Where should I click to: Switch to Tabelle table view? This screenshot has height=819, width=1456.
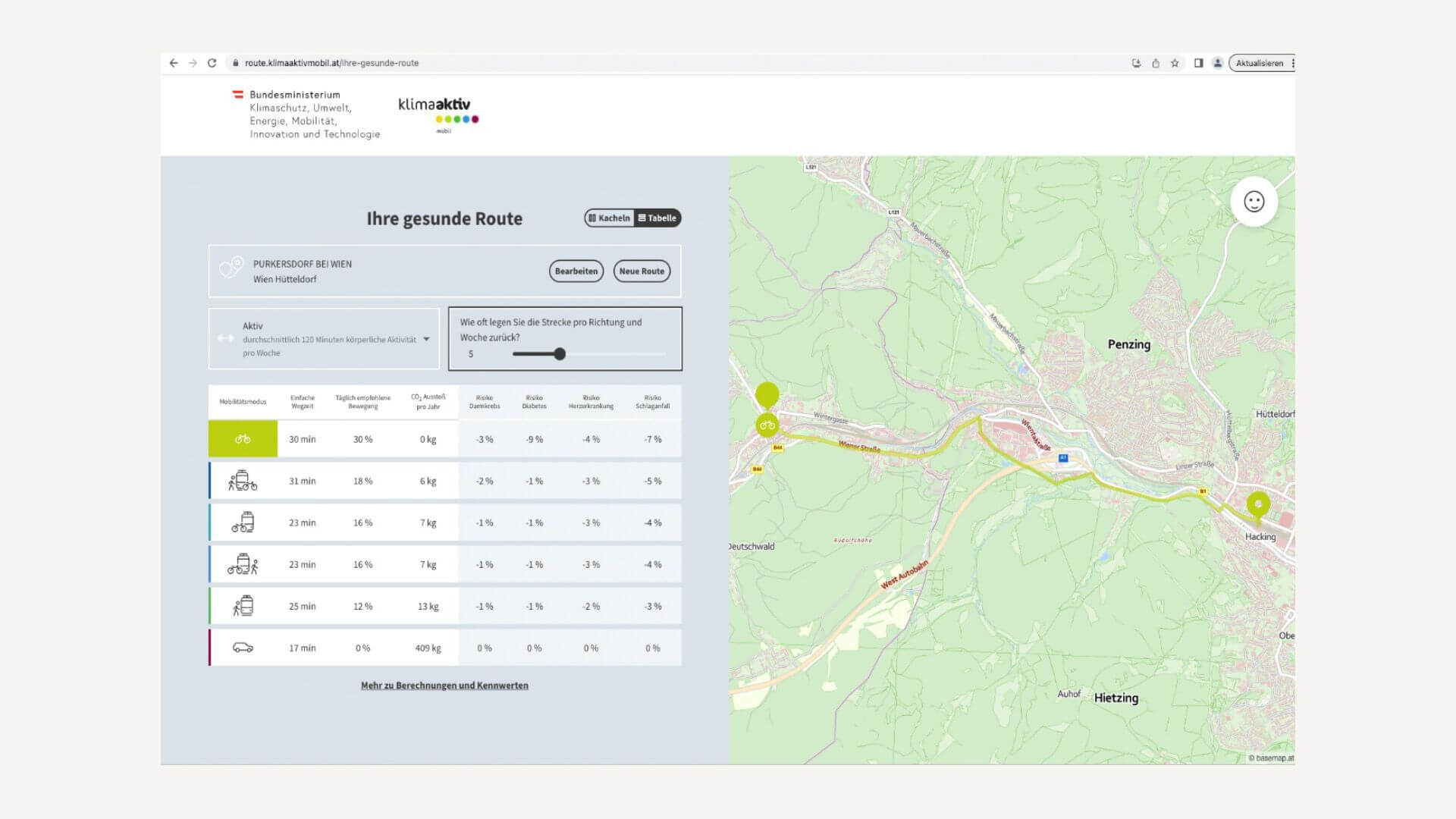(x=657, y=218)
